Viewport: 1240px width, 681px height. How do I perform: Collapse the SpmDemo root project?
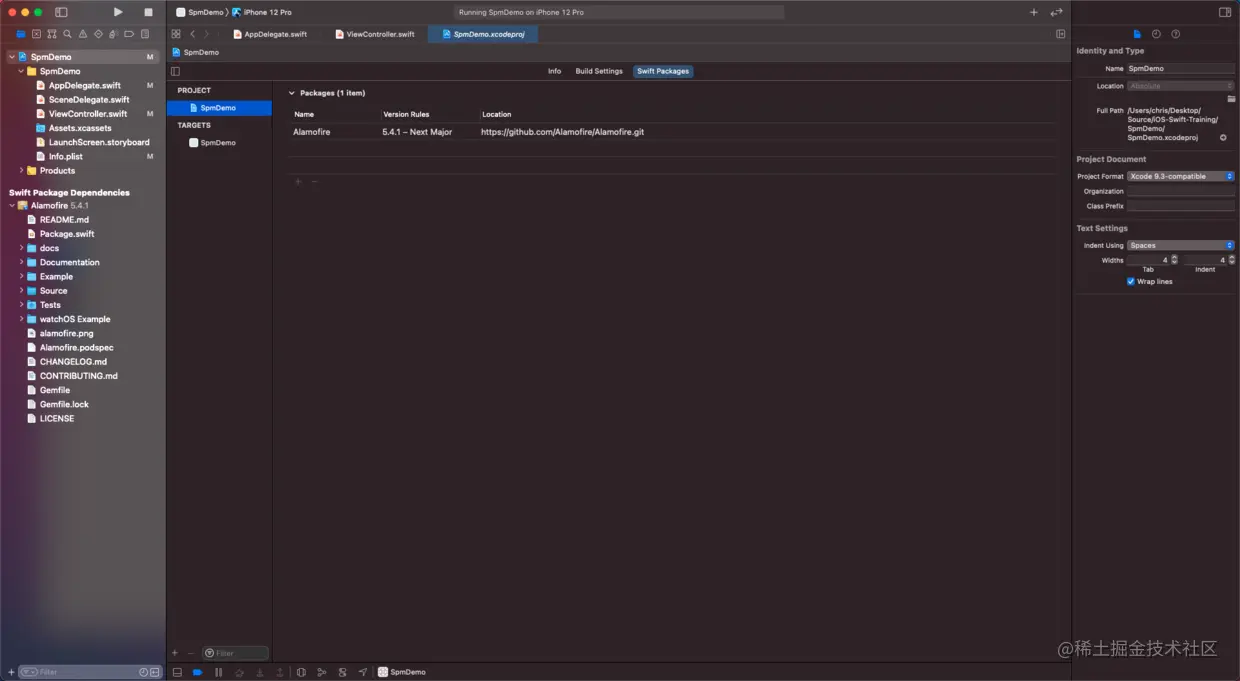tap(12, 57)
